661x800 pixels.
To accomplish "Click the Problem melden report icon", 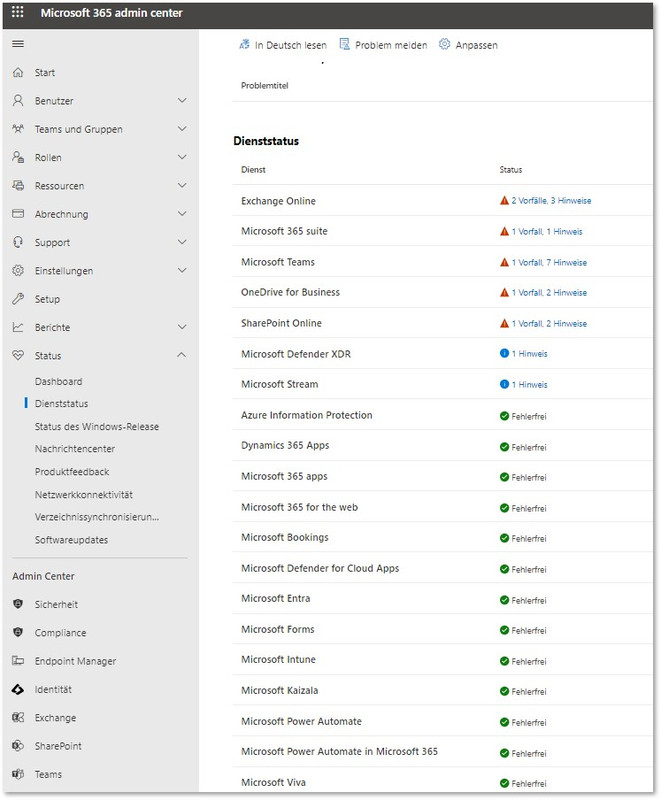I will pos(345,44).
